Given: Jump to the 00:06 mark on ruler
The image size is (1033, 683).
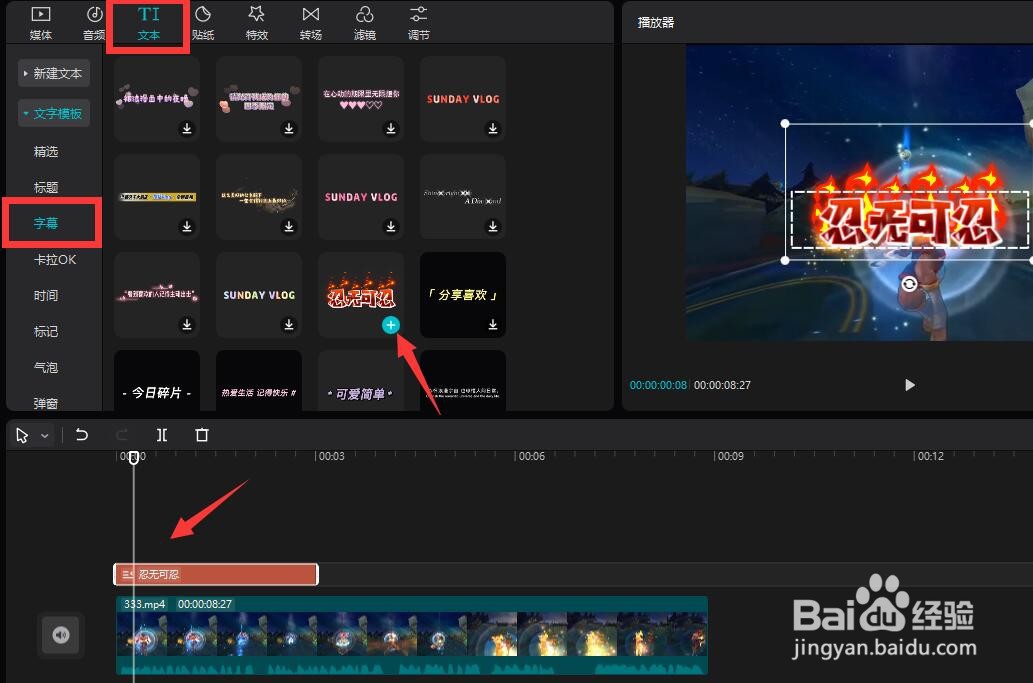Looking at the screenshot, I should 532,456.
